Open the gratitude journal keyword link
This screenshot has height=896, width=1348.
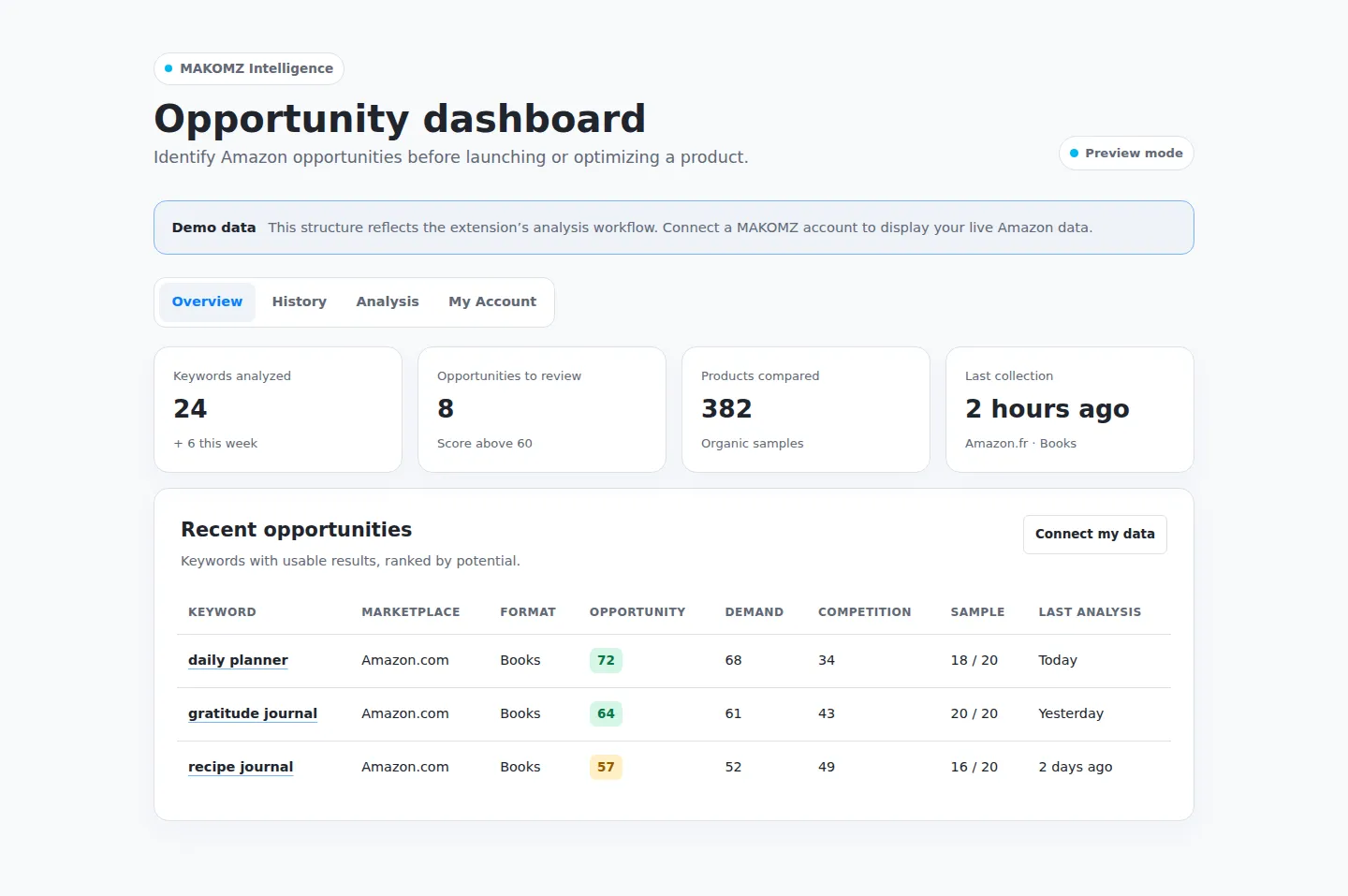pos(253,713)
